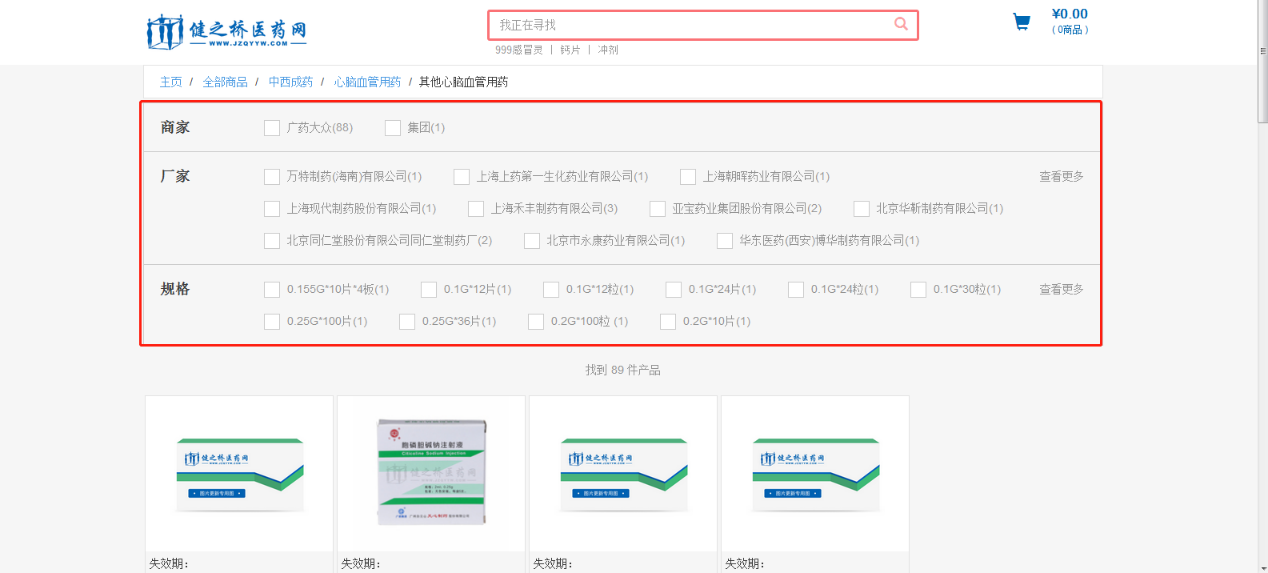Viewport: 1268px width, 573px height.
Task: Check 北京同仁堂股份有限公司同仁堂制药厂 filter
Action: [x=272, y=241]
